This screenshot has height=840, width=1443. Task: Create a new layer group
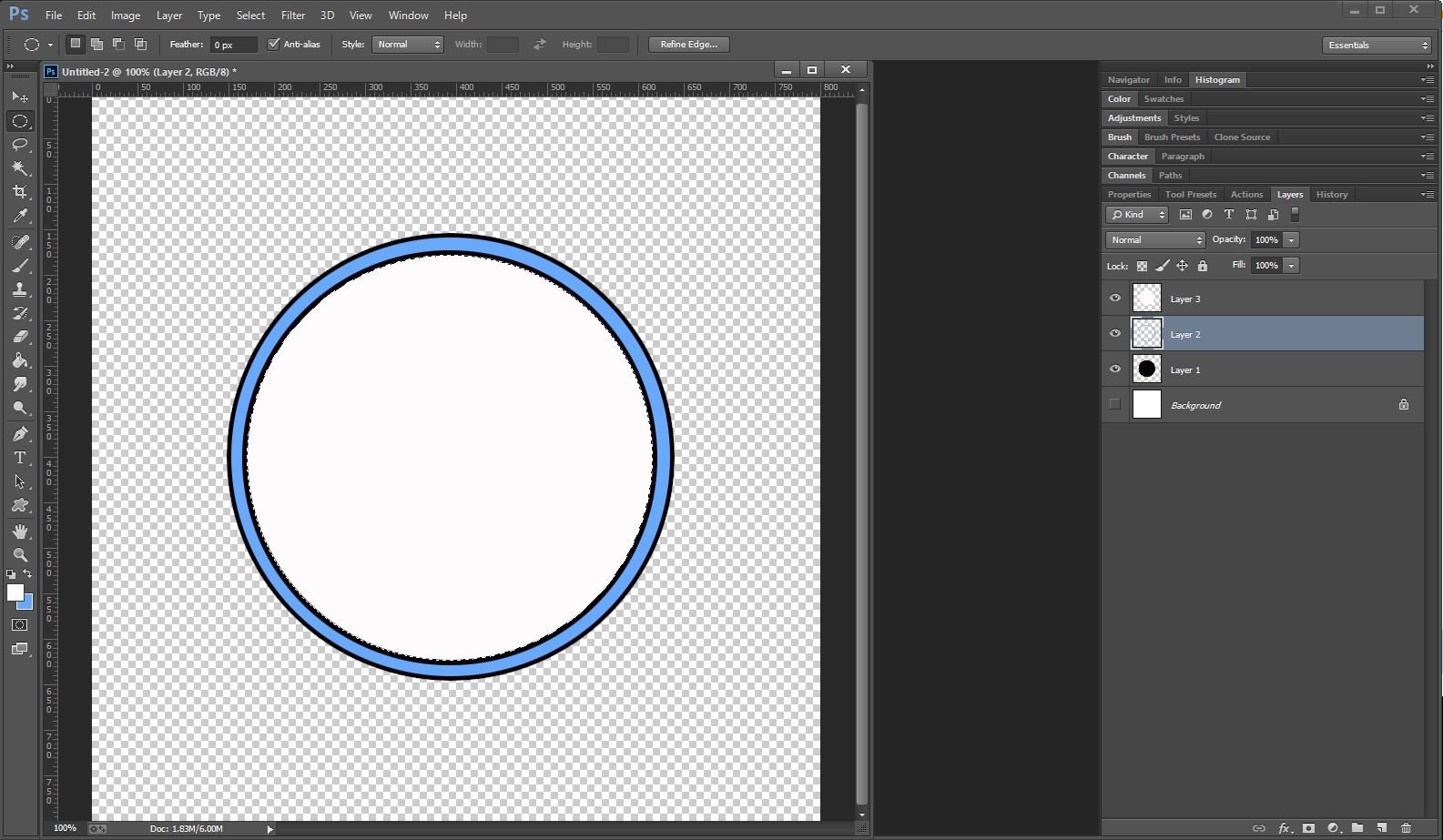[x=1357, y=828]
